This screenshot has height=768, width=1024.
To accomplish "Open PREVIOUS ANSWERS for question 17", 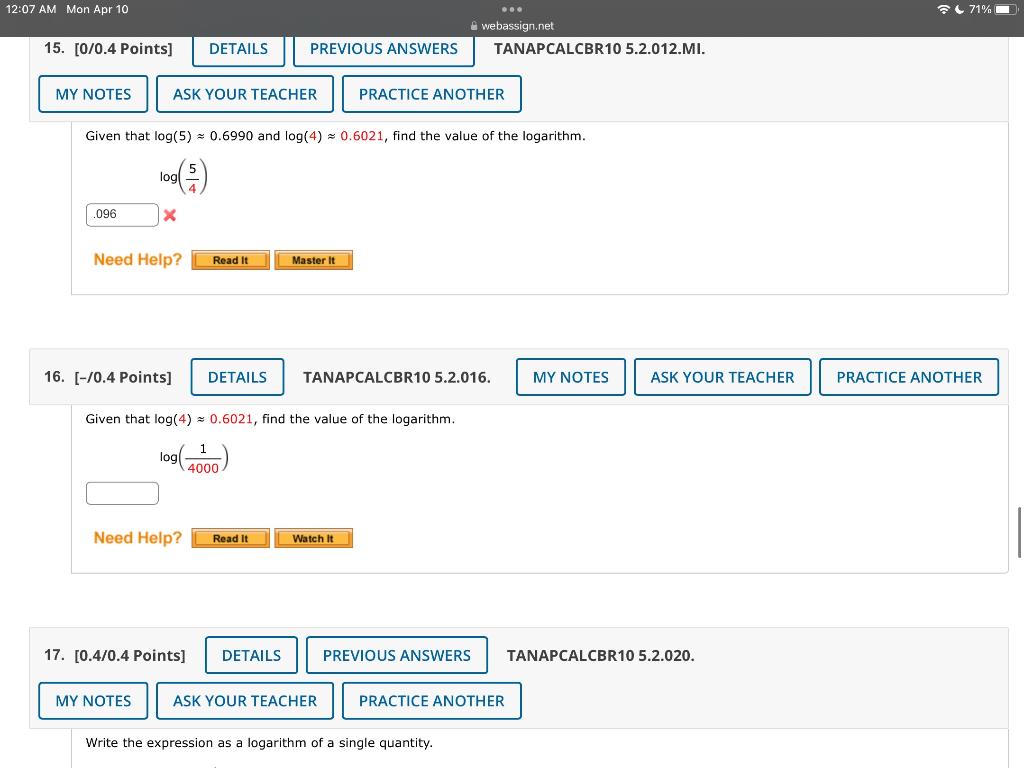I will 396,655.
